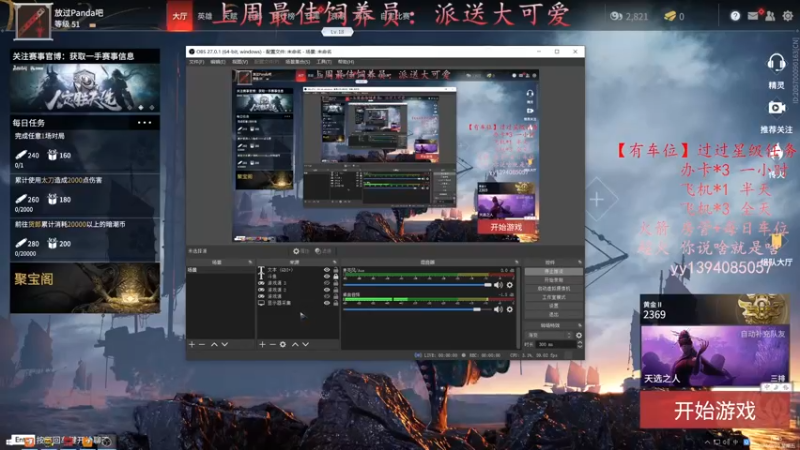The width and height of the screenshot is (800, 450).
Task: Open the 每日任务 three-dots menu
Action: coord(144,122)
